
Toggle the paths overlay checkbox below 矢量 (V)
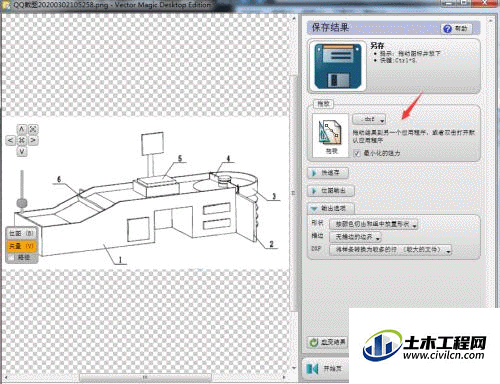tap(12, 257)
